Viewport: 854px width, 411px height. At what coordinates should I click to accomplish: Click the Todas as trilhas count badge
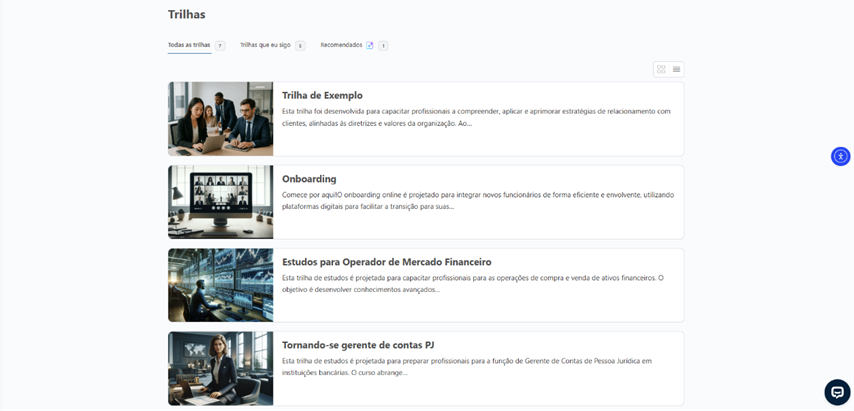[220, 46]
